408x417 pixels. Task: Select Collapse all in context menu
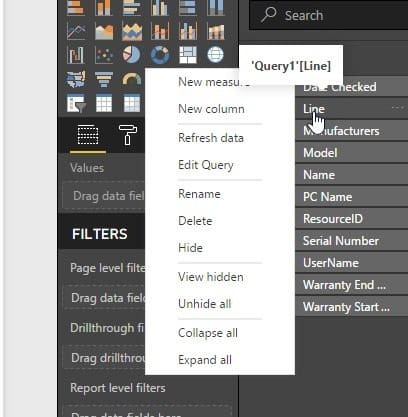point(208,333)
